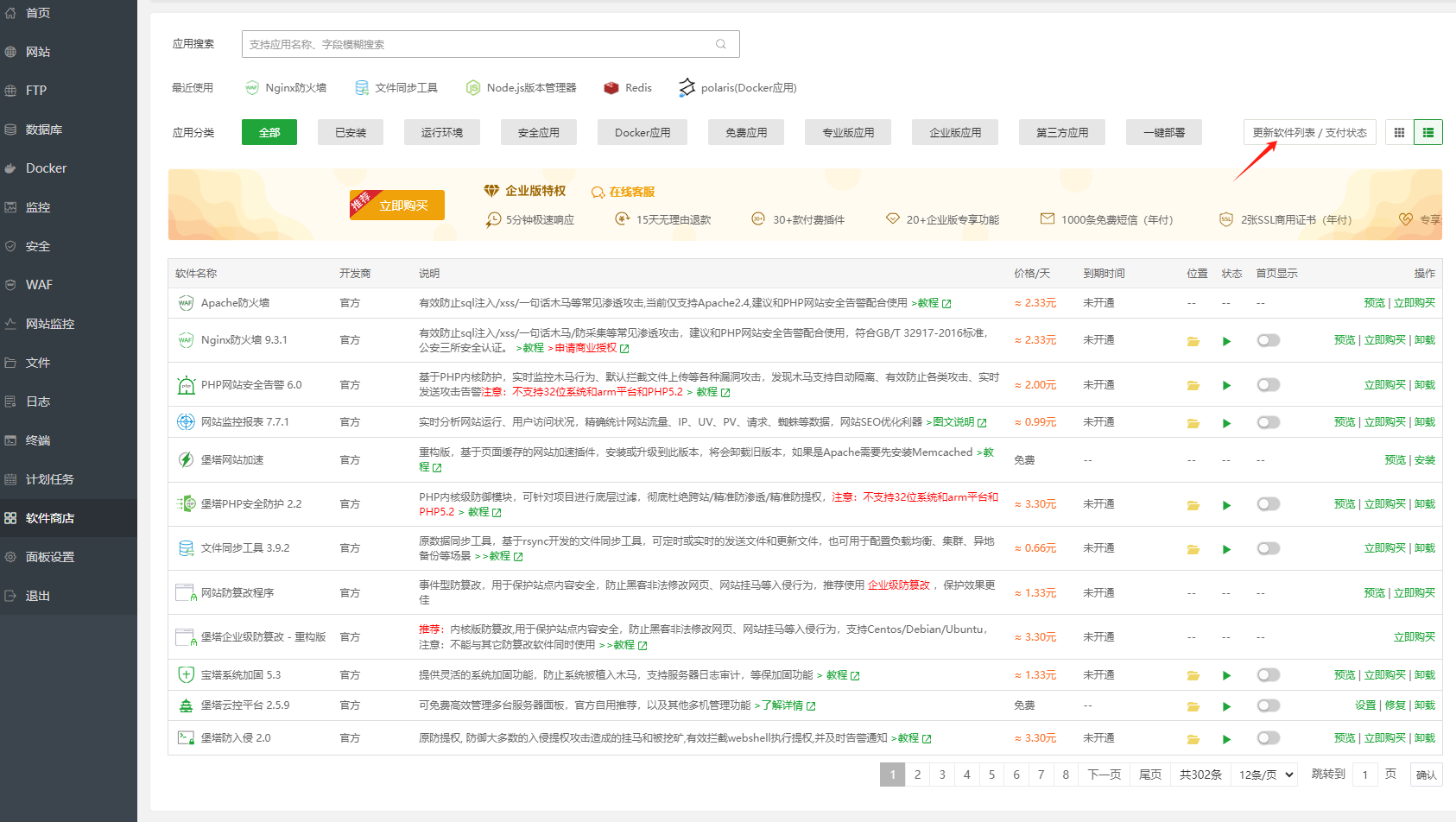Open recently used polaris(Docker应用) shortcut
Screen dimensions: 1456x822
[737, 88]
